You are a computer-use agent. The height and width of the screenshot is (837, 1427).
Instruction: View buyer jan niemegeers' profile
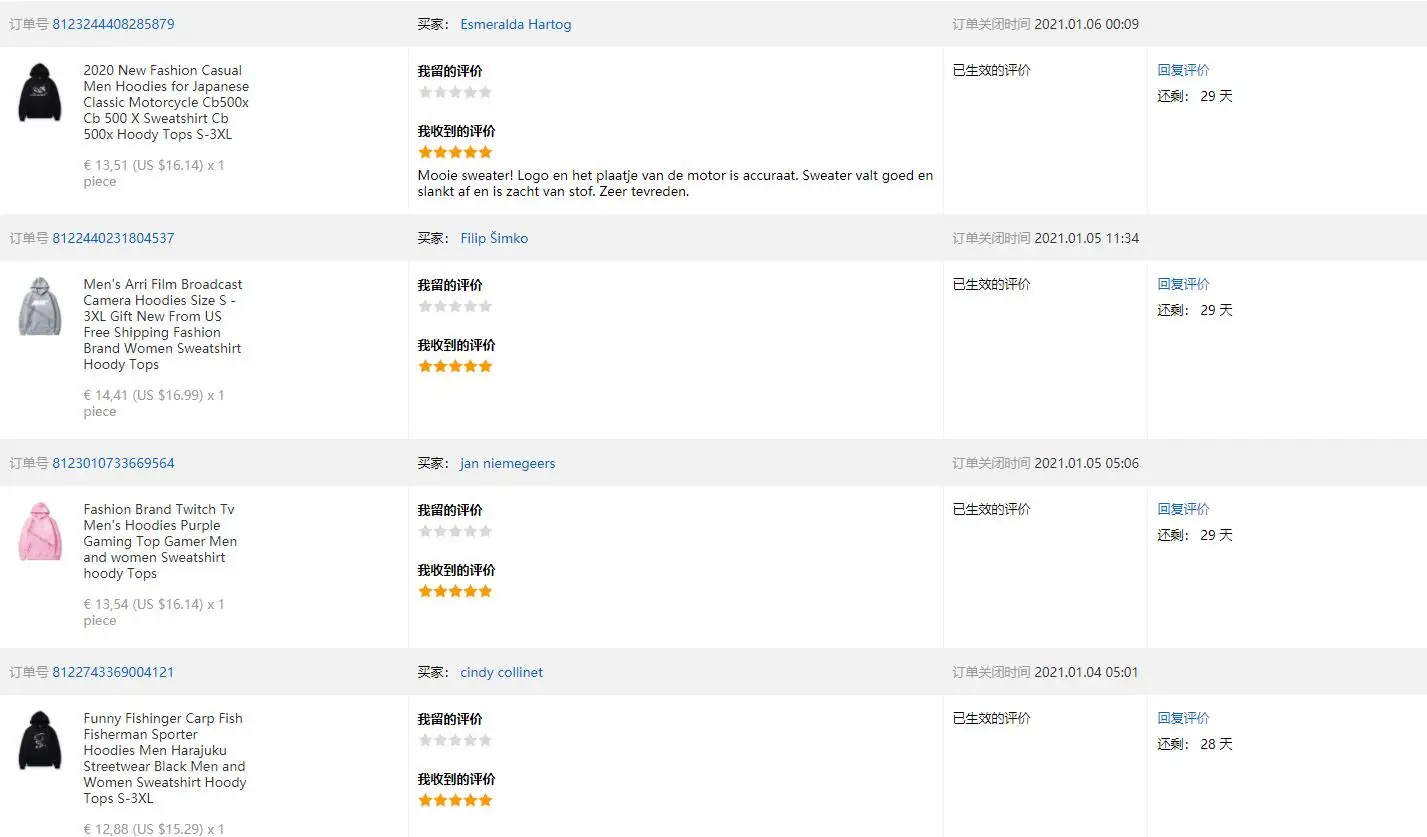(x=507, y=463)
